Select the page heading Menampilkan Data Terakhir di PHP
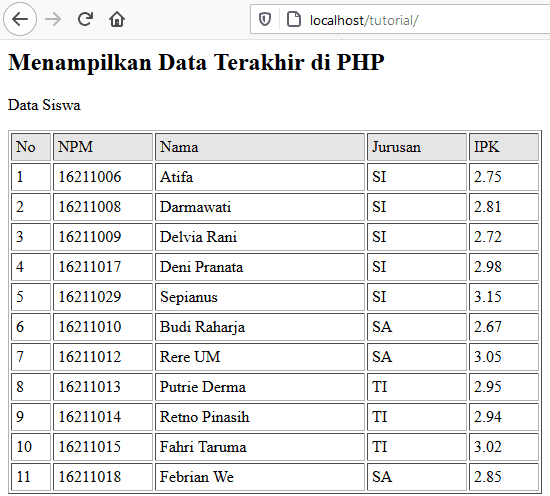 pos(196,63)
